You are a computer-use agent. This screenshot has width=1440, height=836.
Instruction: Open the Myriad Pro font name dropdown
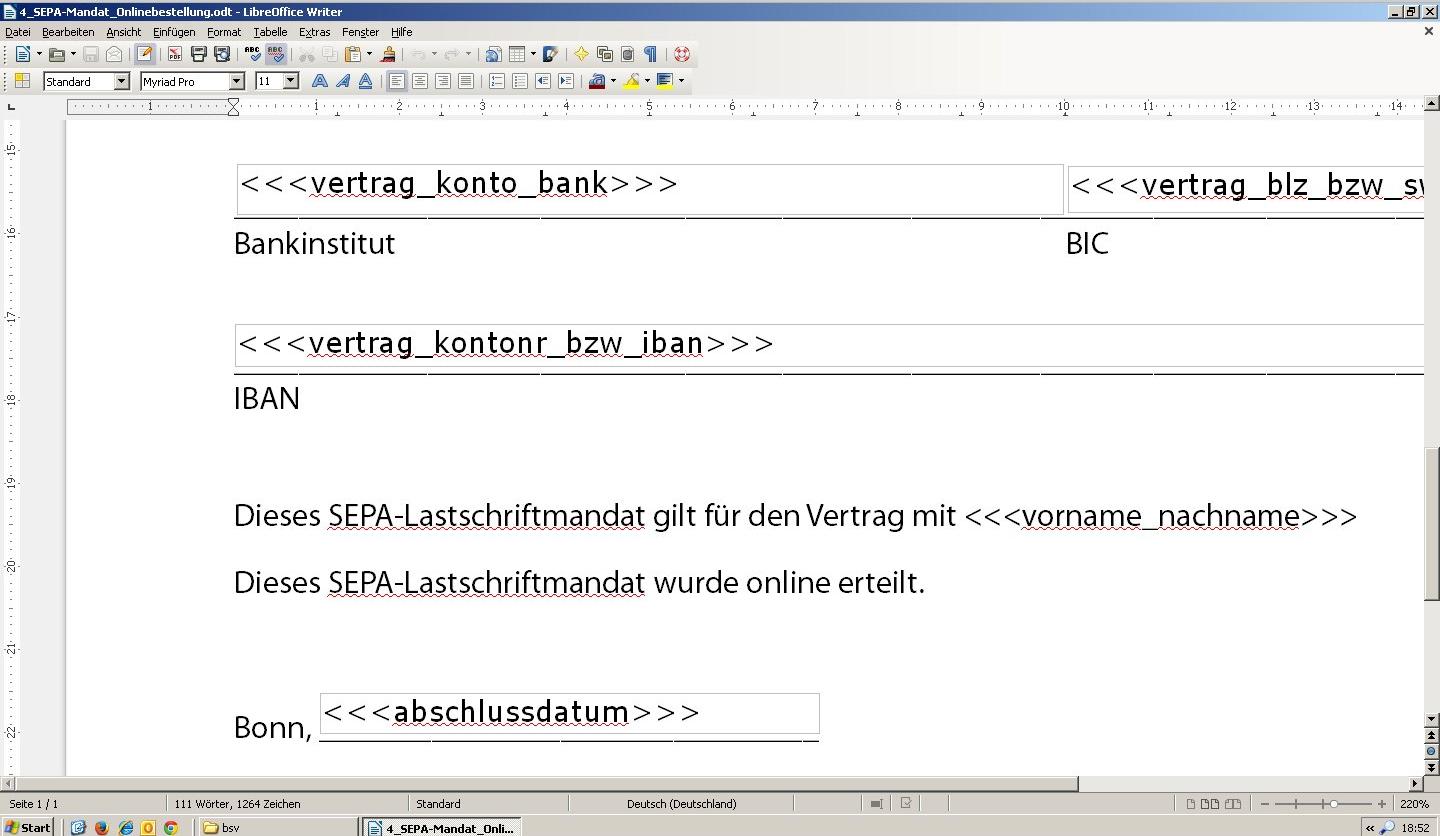coord(237,81)
